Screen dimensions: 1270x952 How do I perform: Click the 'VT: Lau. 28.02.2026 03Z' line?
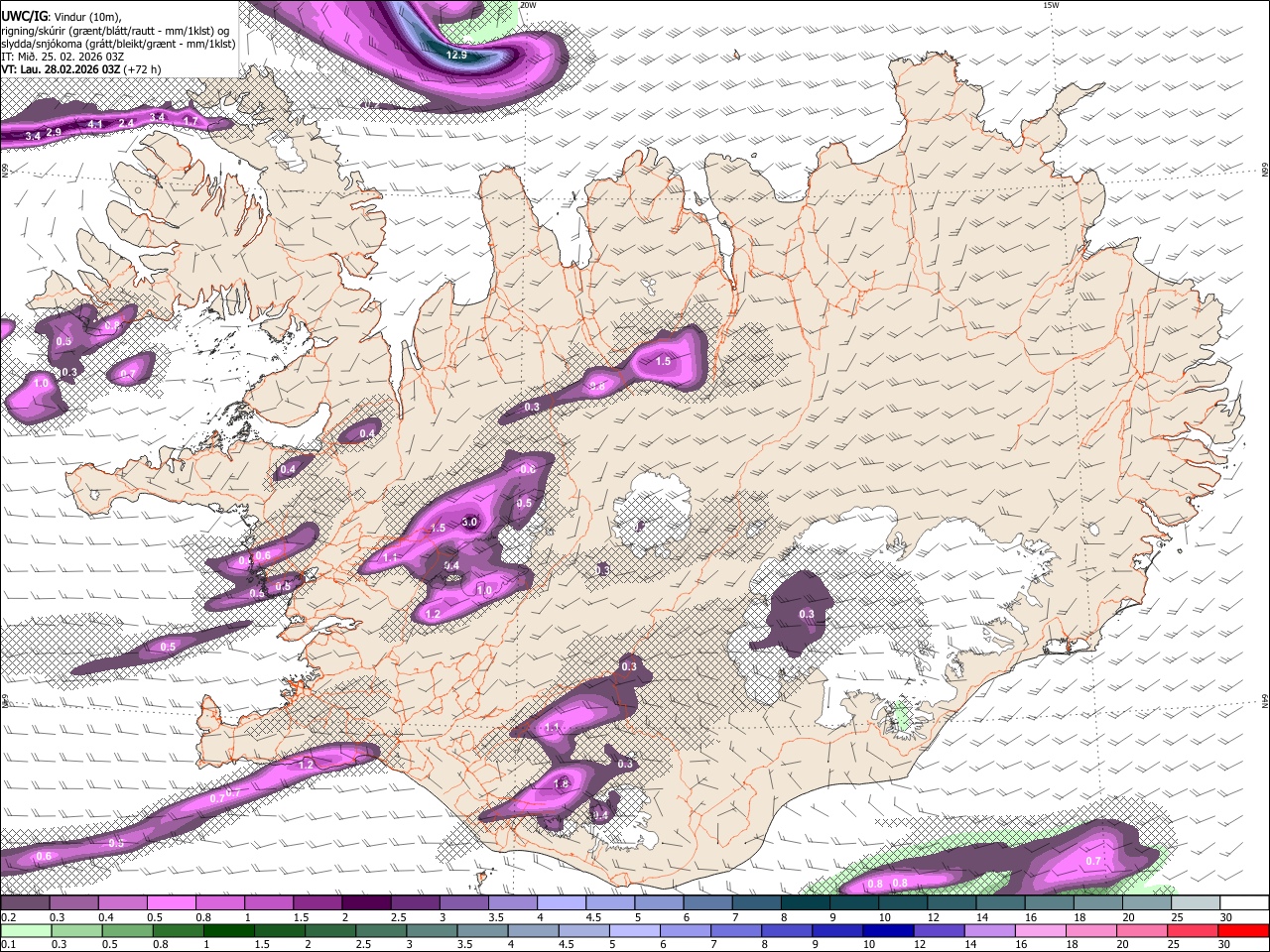click(61, 69)
